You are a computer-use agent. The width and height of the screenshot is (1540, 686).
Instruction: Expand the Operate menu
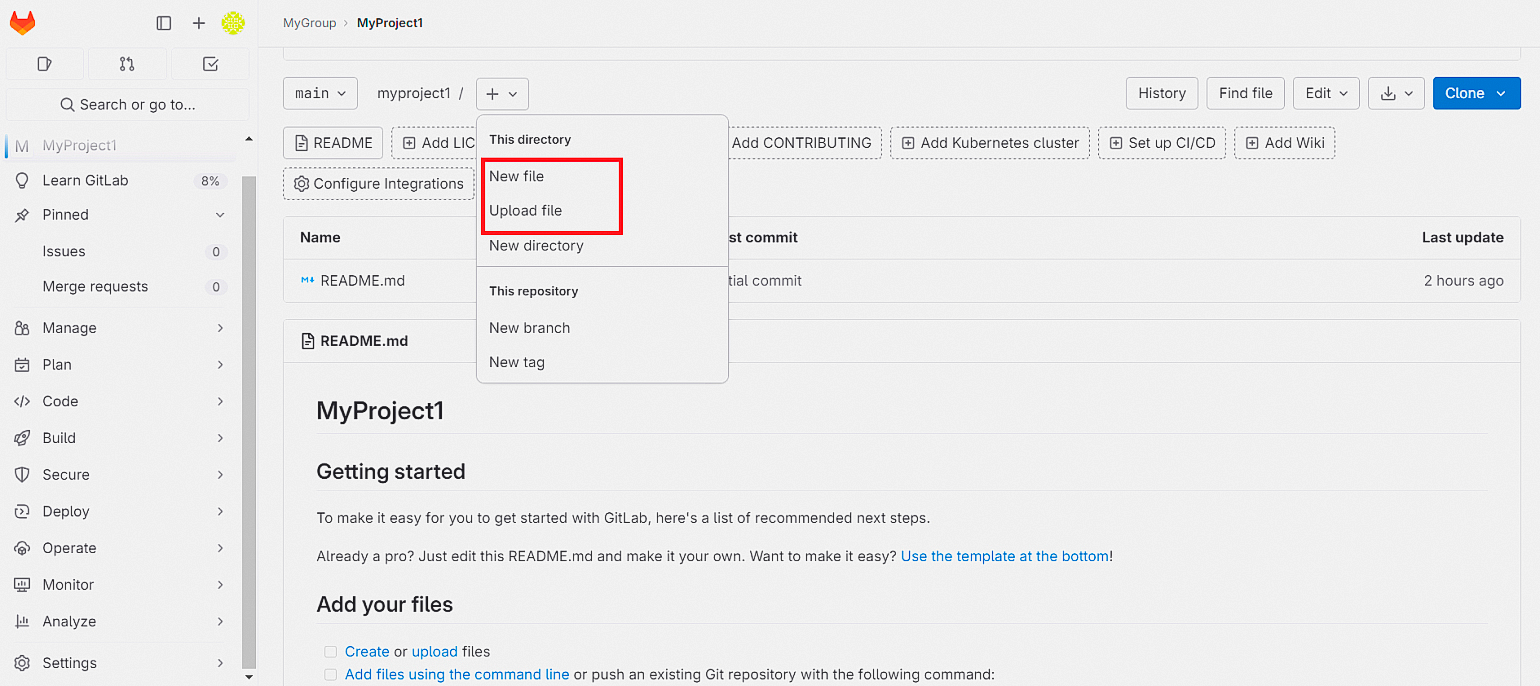120,548
